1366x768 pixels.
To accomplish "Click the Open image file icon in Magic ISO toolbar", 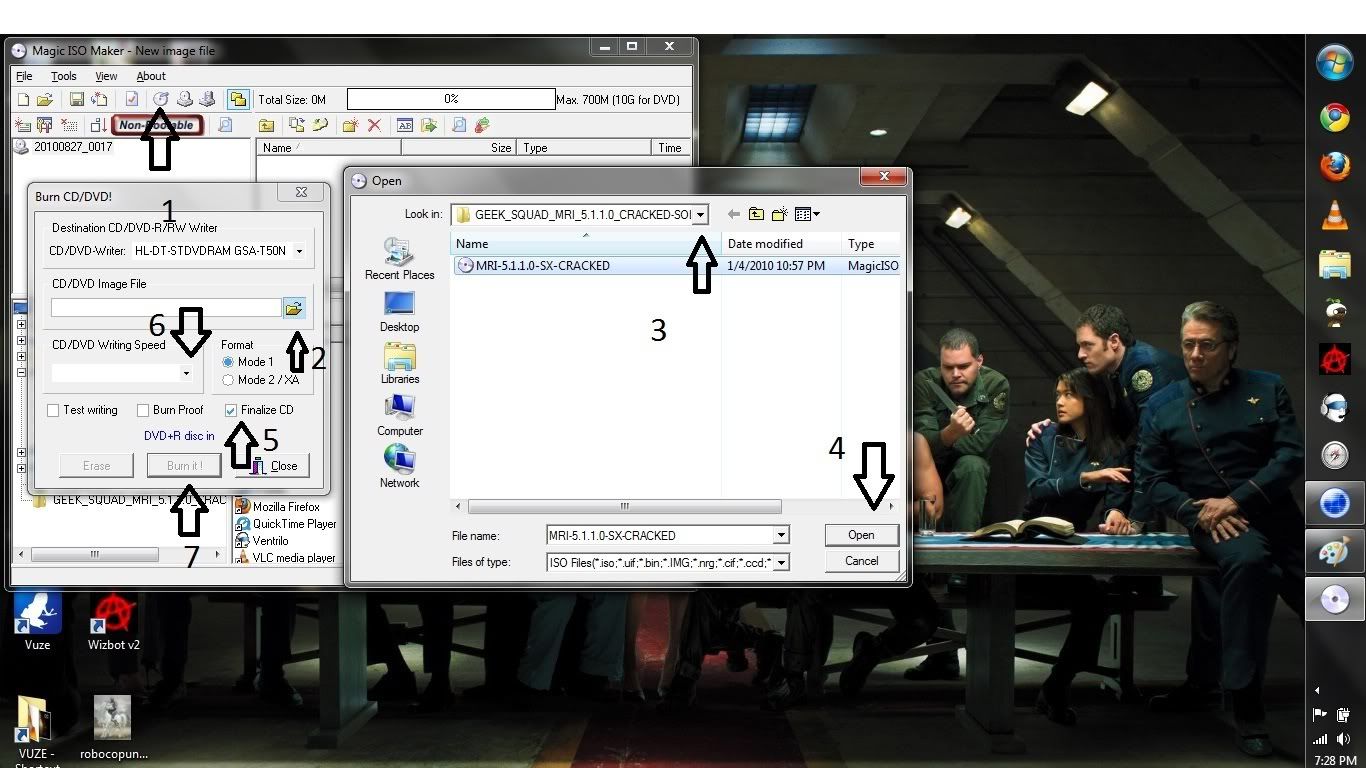I will (x=45, y=99).
